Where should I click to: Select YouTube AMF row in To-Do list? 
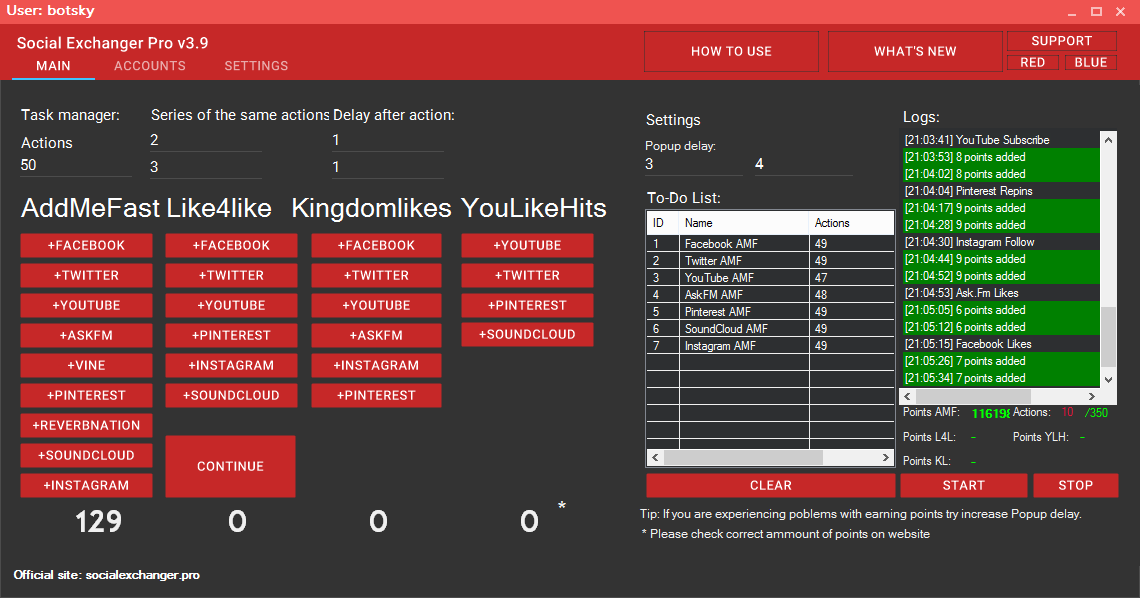(770, 278)
